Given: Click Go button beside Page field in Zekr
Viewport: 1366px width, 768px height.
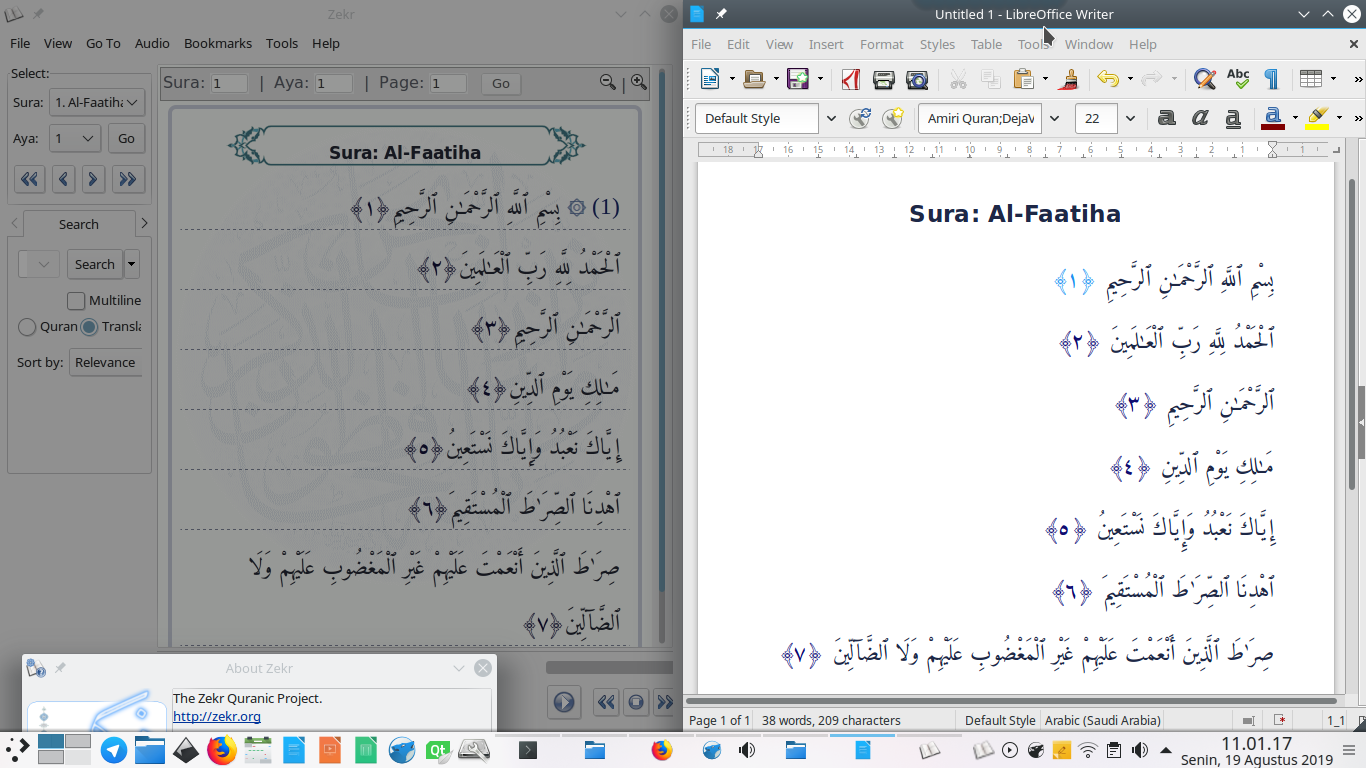Looking at the screenshot, I should 501,83.
